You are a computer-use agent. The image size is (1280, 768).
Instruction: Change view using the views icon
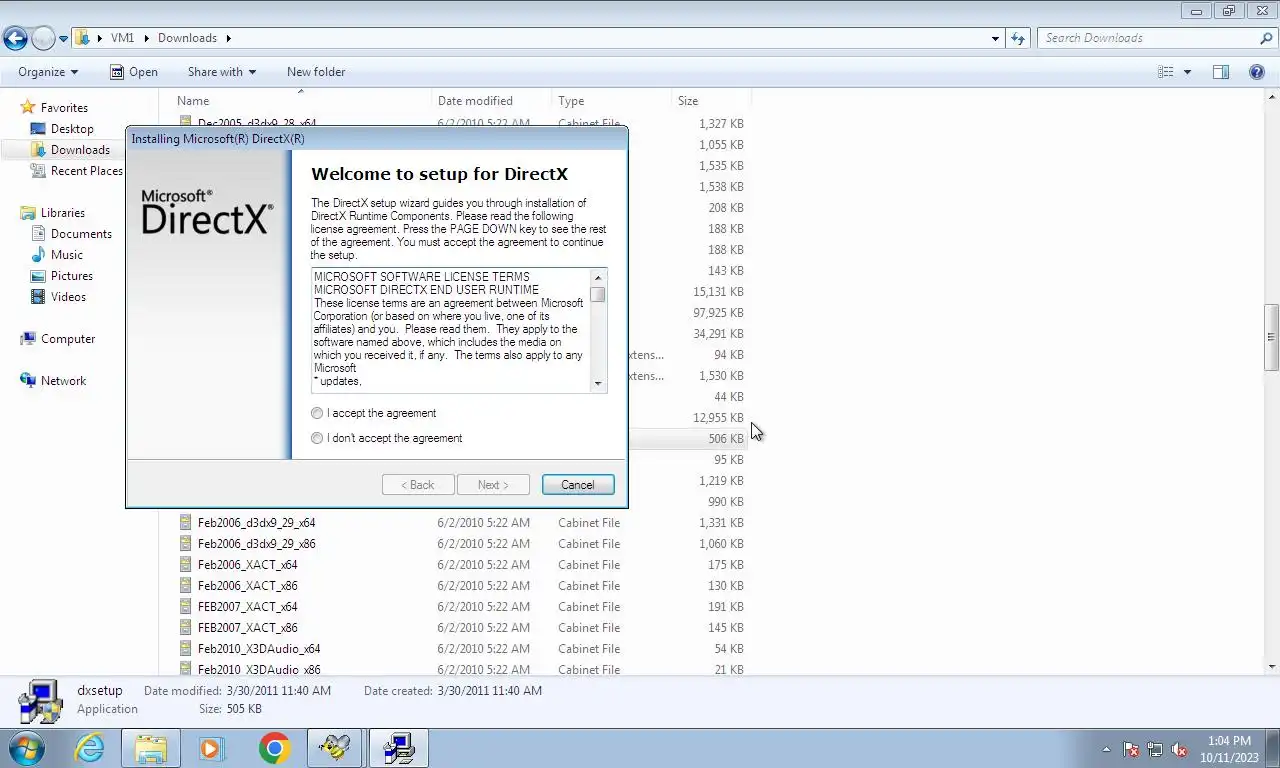point(1166,72)
